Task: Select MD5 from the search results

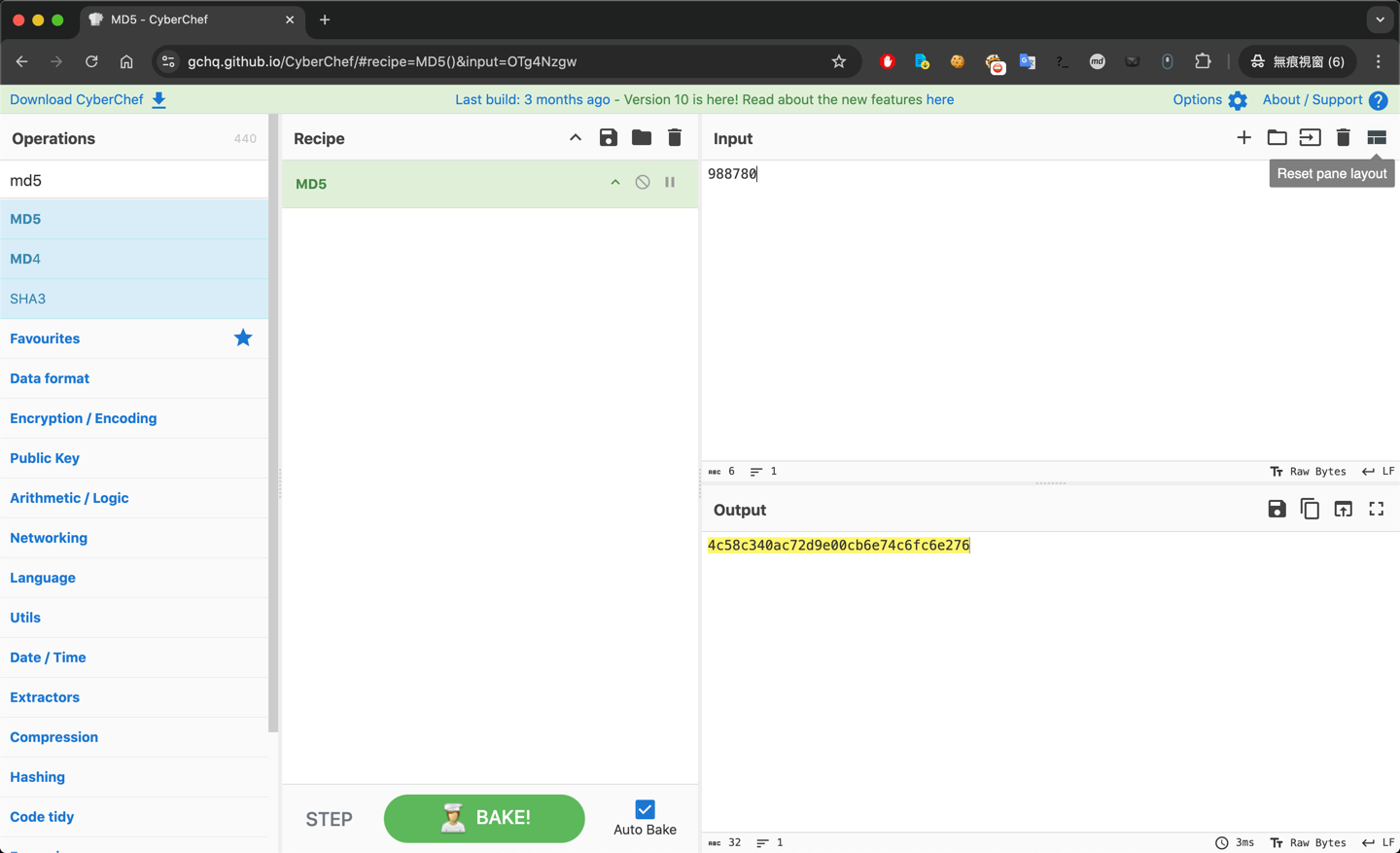Action: point(134,219)
